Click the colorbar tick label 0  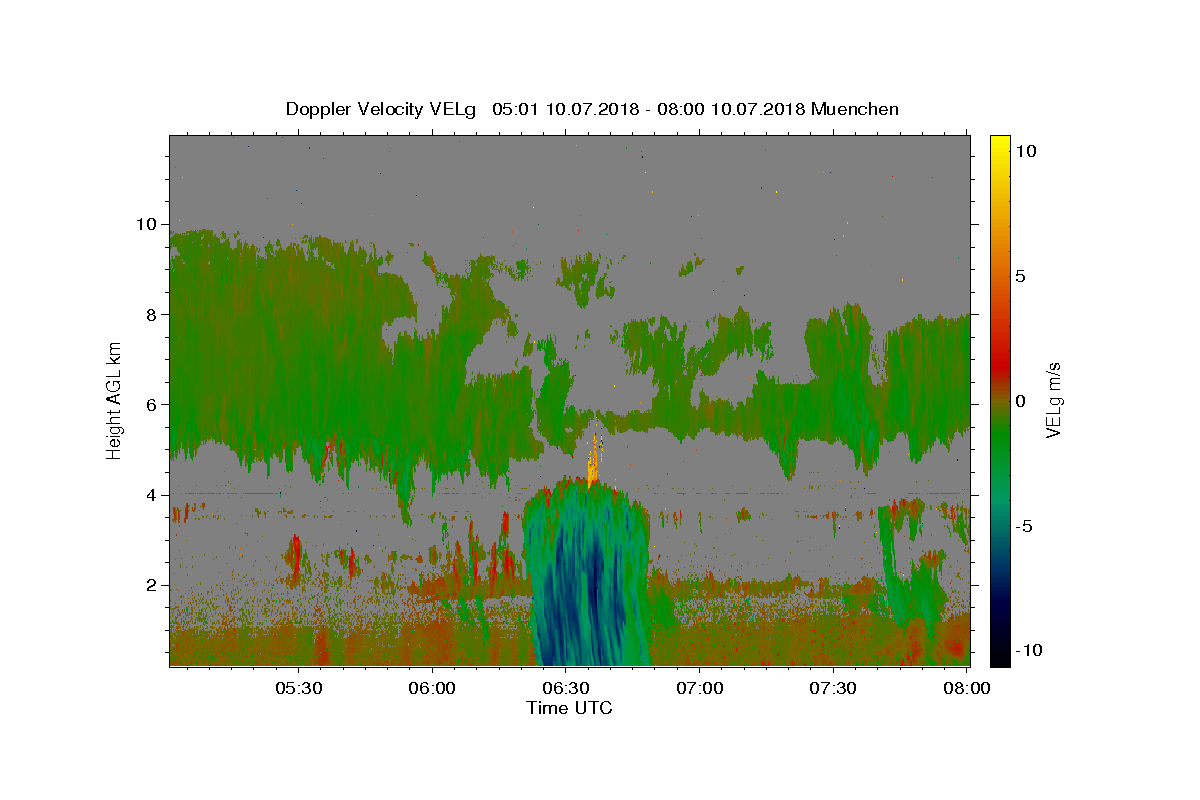click(1022, 401)
